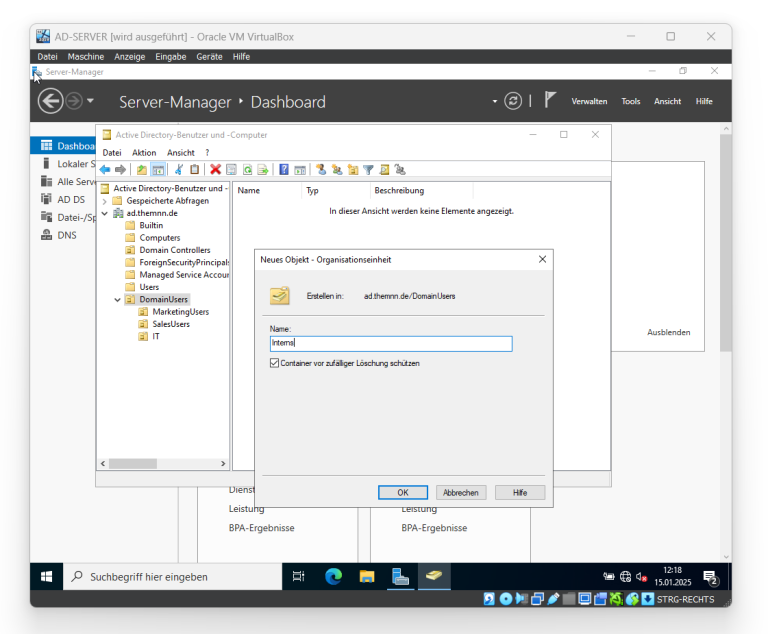The width and height of the screenshot is (768, 634).
Task: Open the VirtualBox Maschine menu
Action: [86, 57]
